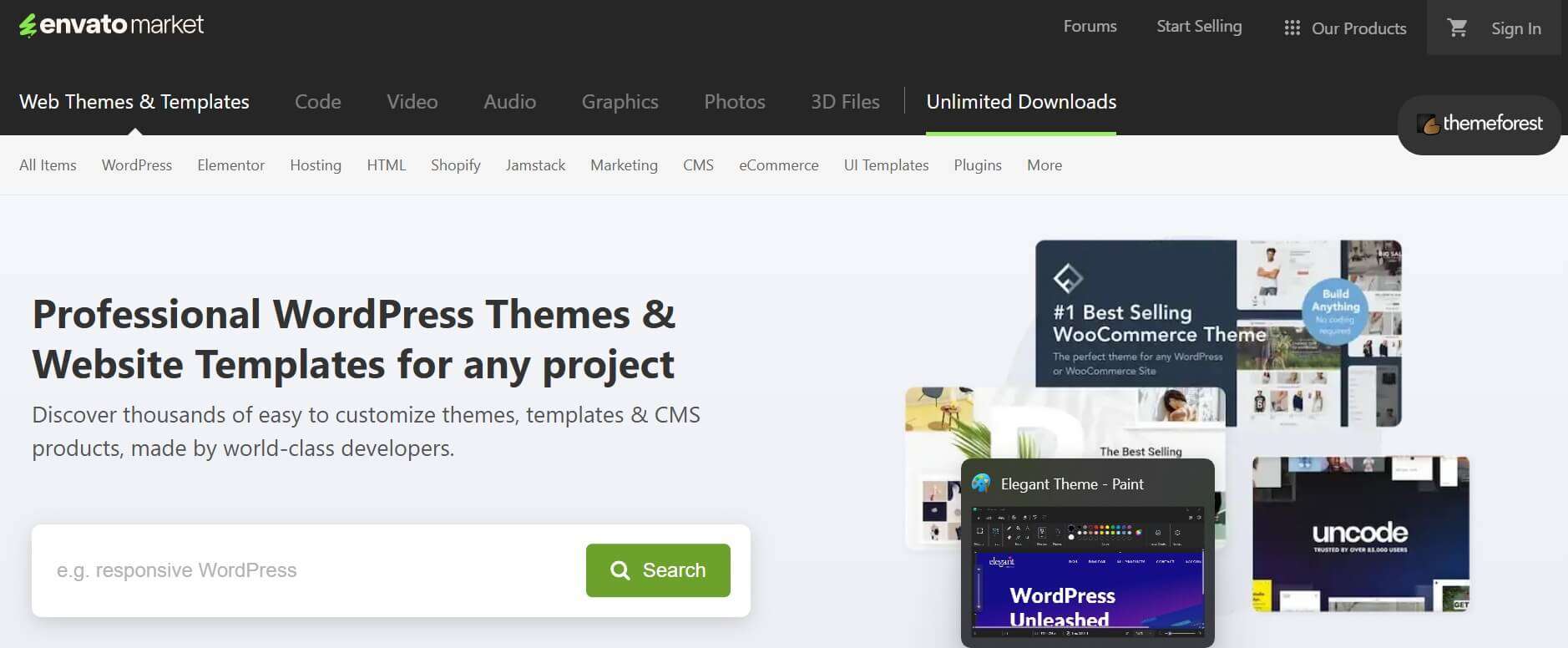This screenshot has width=1568, height=648.
Task: Open the Forums link
Action: 1090,26
